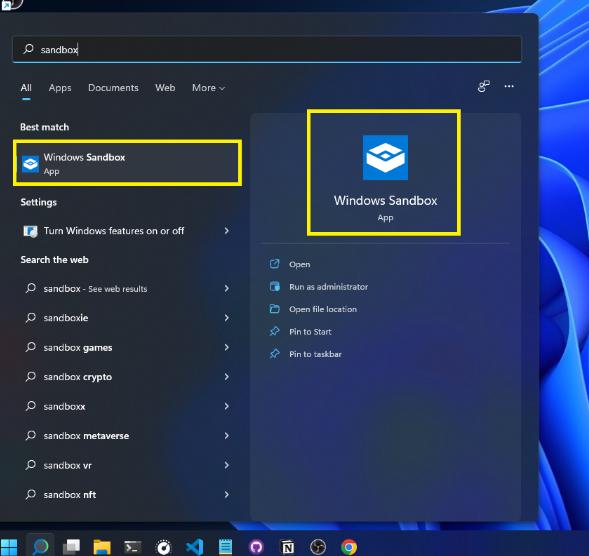Click the Pin to taskbar pin icon
This screenshot has height=556, width=589.
coord(275,354)
